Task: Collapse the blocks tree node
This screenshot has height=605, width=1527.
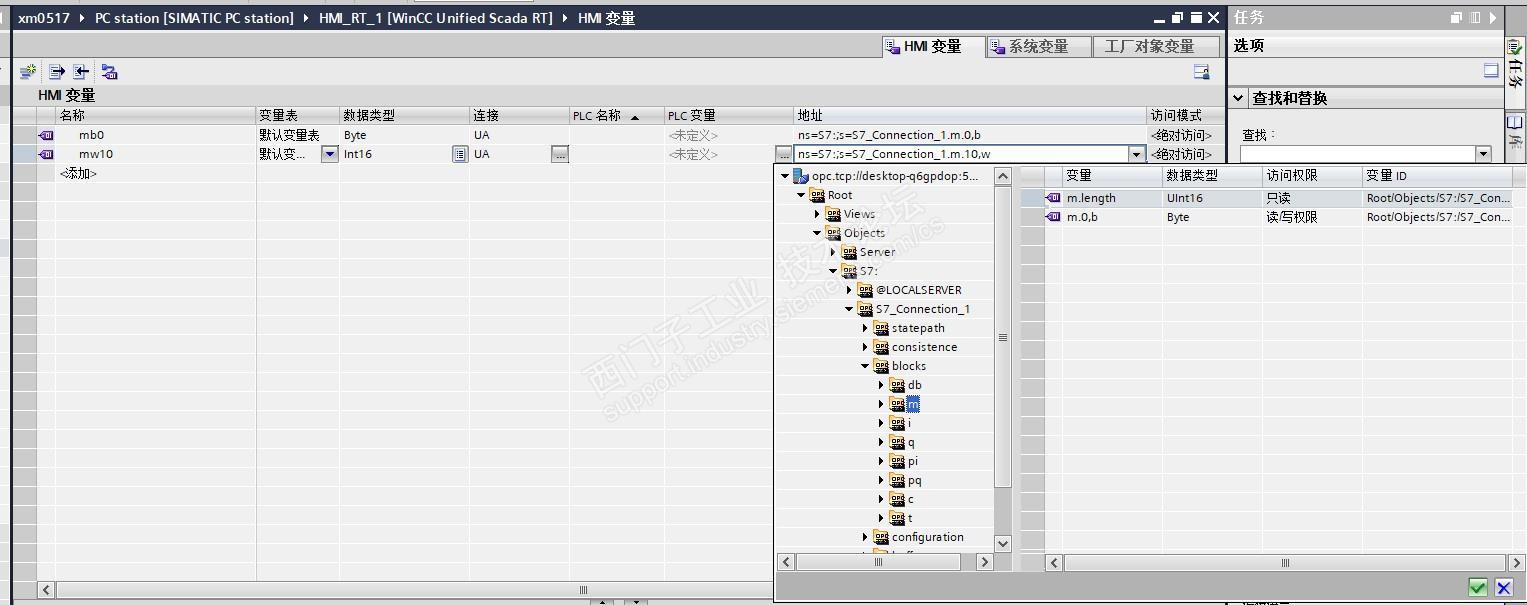Action: coord(865,366)
